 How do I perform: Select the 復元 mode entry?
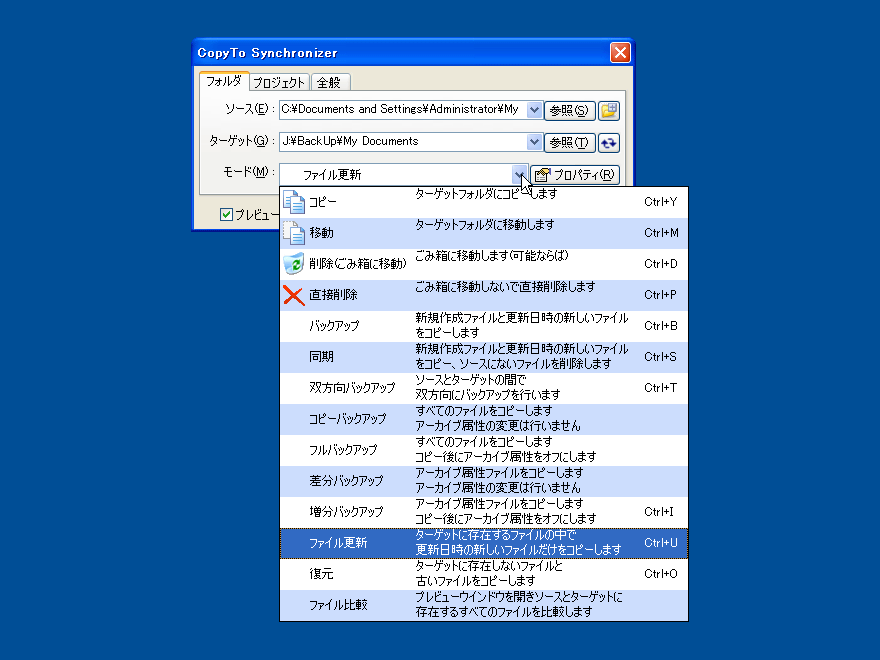click(x=484, y=574)
